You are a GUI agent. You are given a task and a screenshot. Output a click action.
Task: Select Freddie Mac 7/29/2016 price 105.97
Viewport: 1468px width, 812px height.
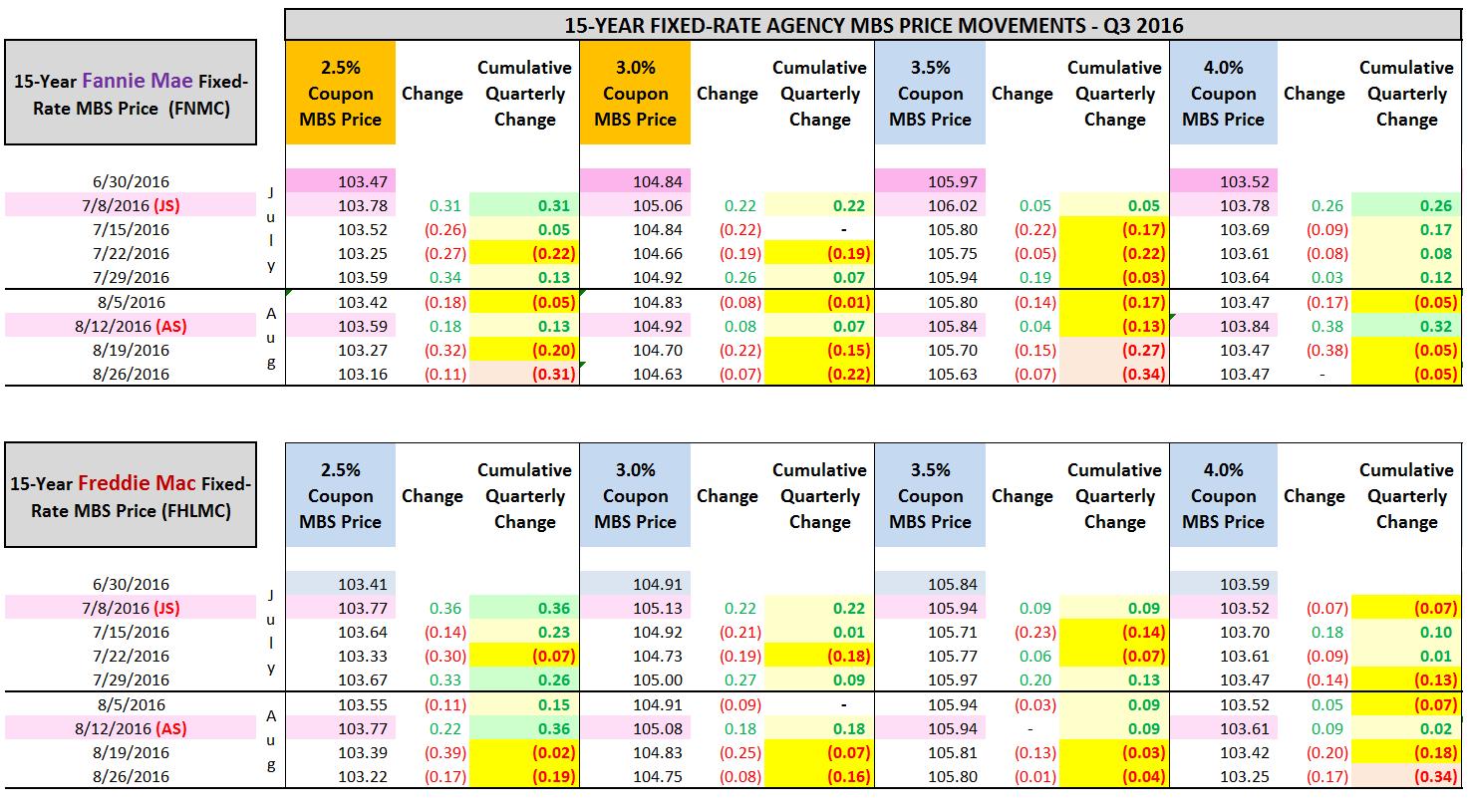(930, 679)
